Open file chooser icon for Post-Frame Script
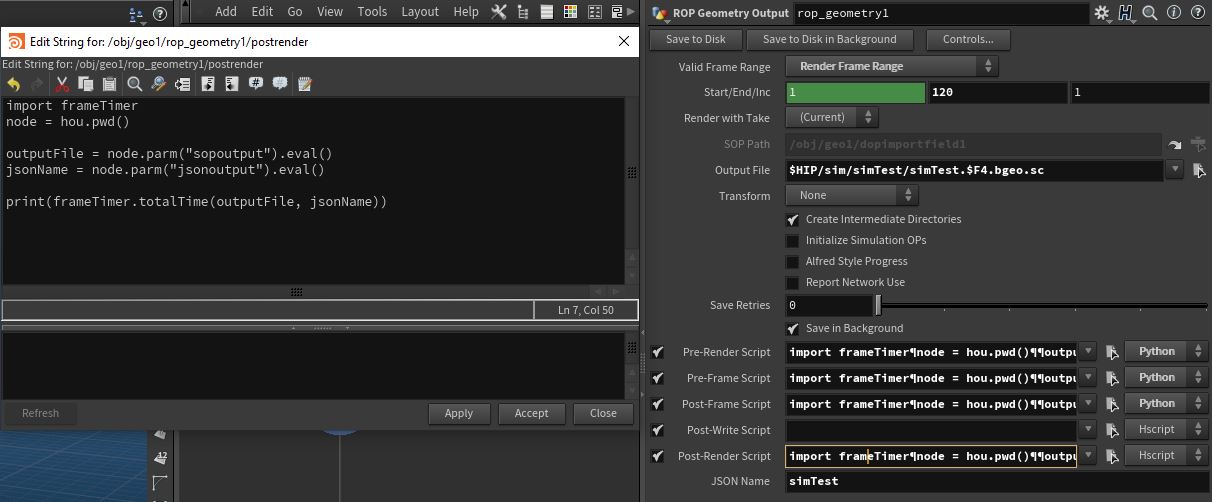The image size is (1213, 502). pyautogui.click(x=1111, y=404)
